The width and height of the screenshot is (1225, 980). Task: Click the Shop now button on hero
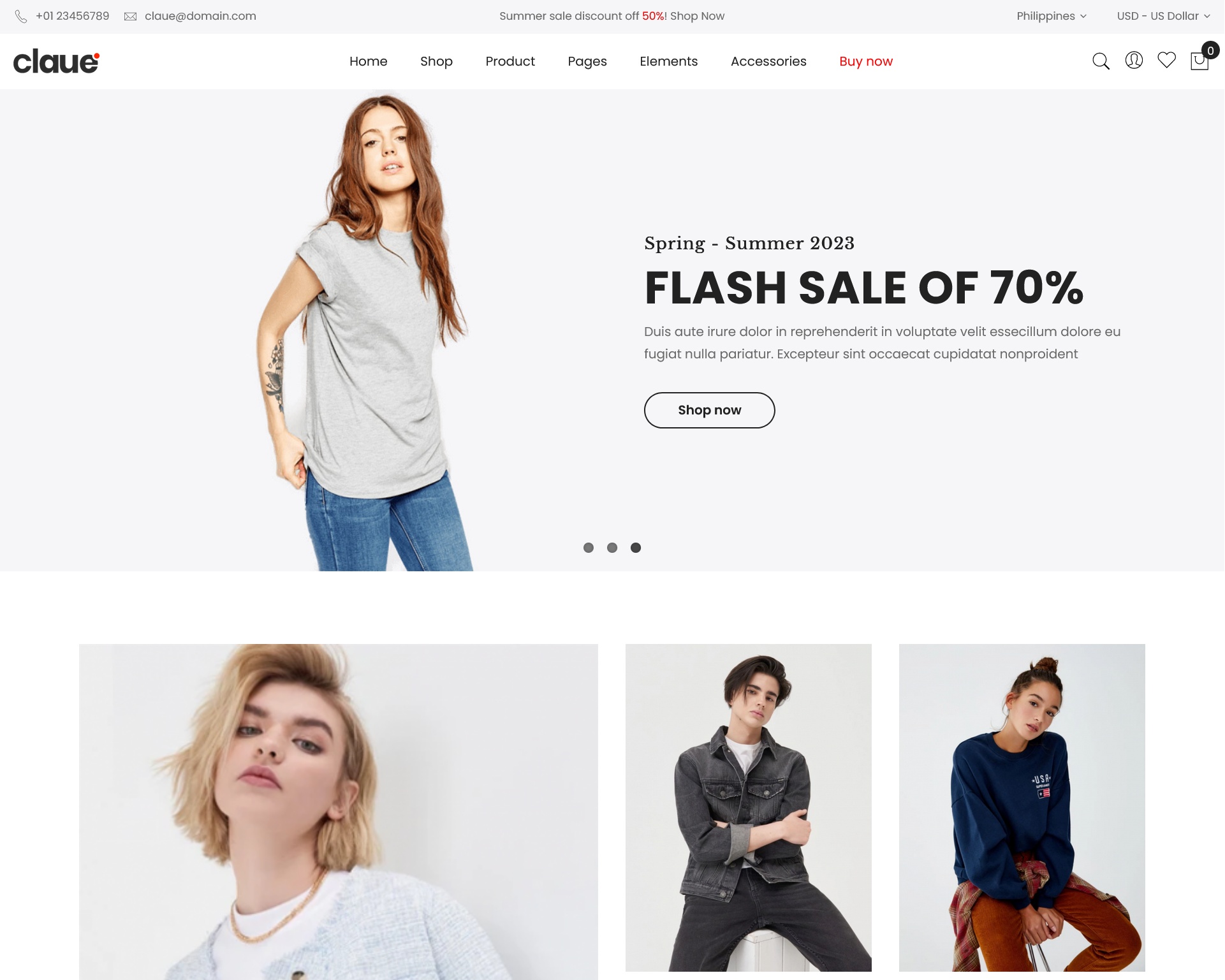click(709, 410)
